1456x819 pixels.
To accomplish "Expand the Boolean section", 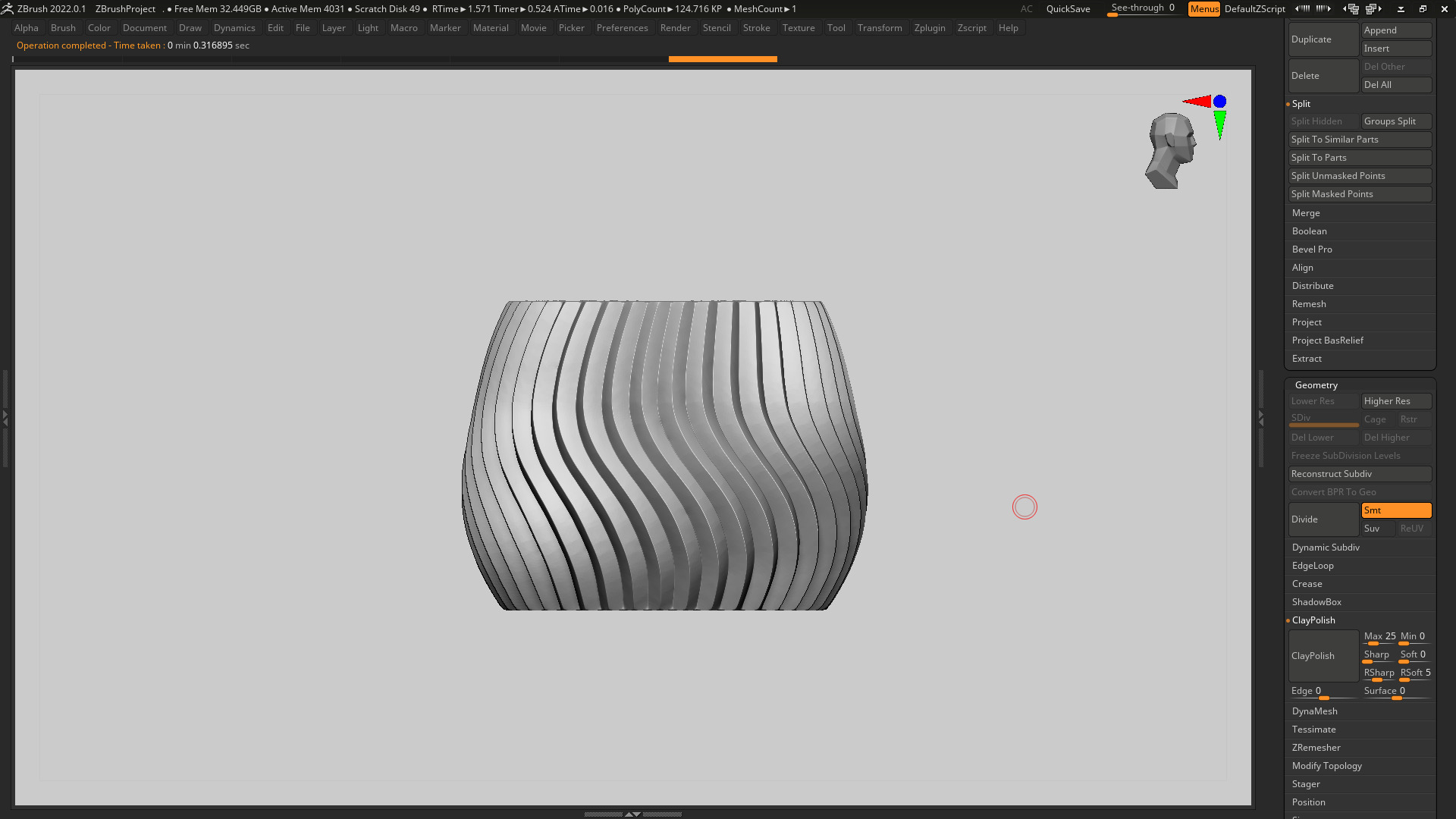I will point(1309,231).
